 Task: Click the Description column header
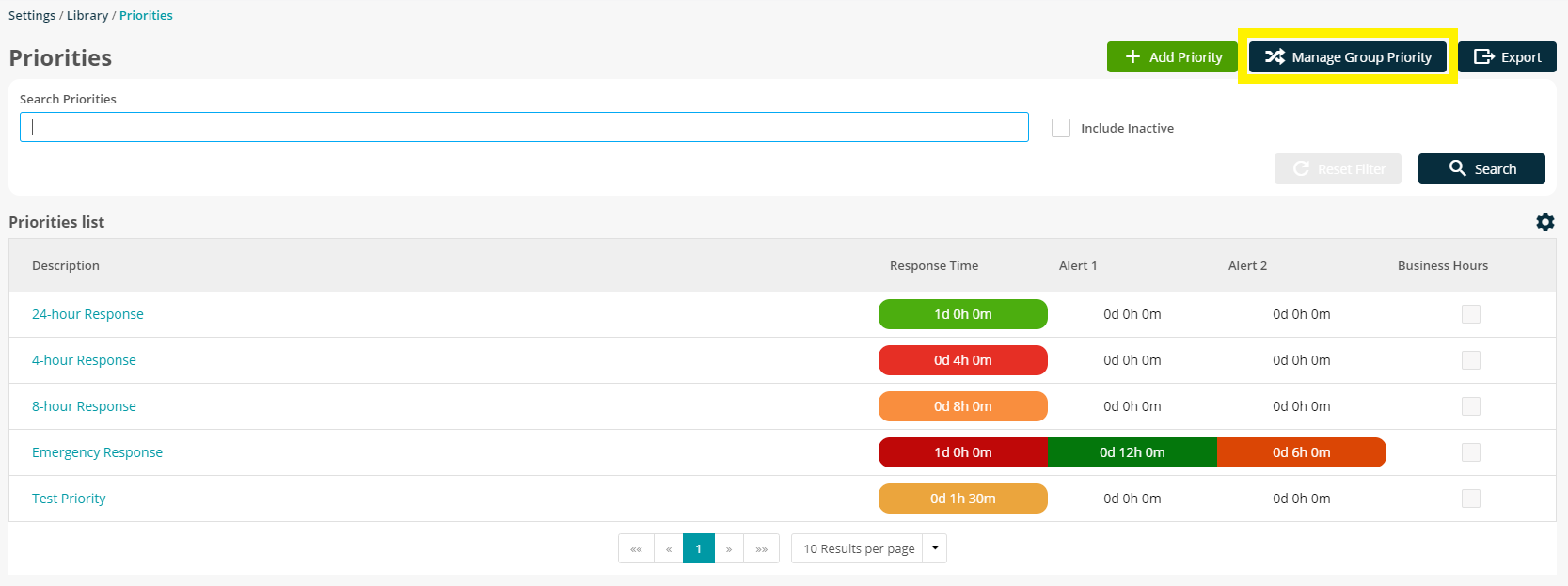click(x=66, y=265)
